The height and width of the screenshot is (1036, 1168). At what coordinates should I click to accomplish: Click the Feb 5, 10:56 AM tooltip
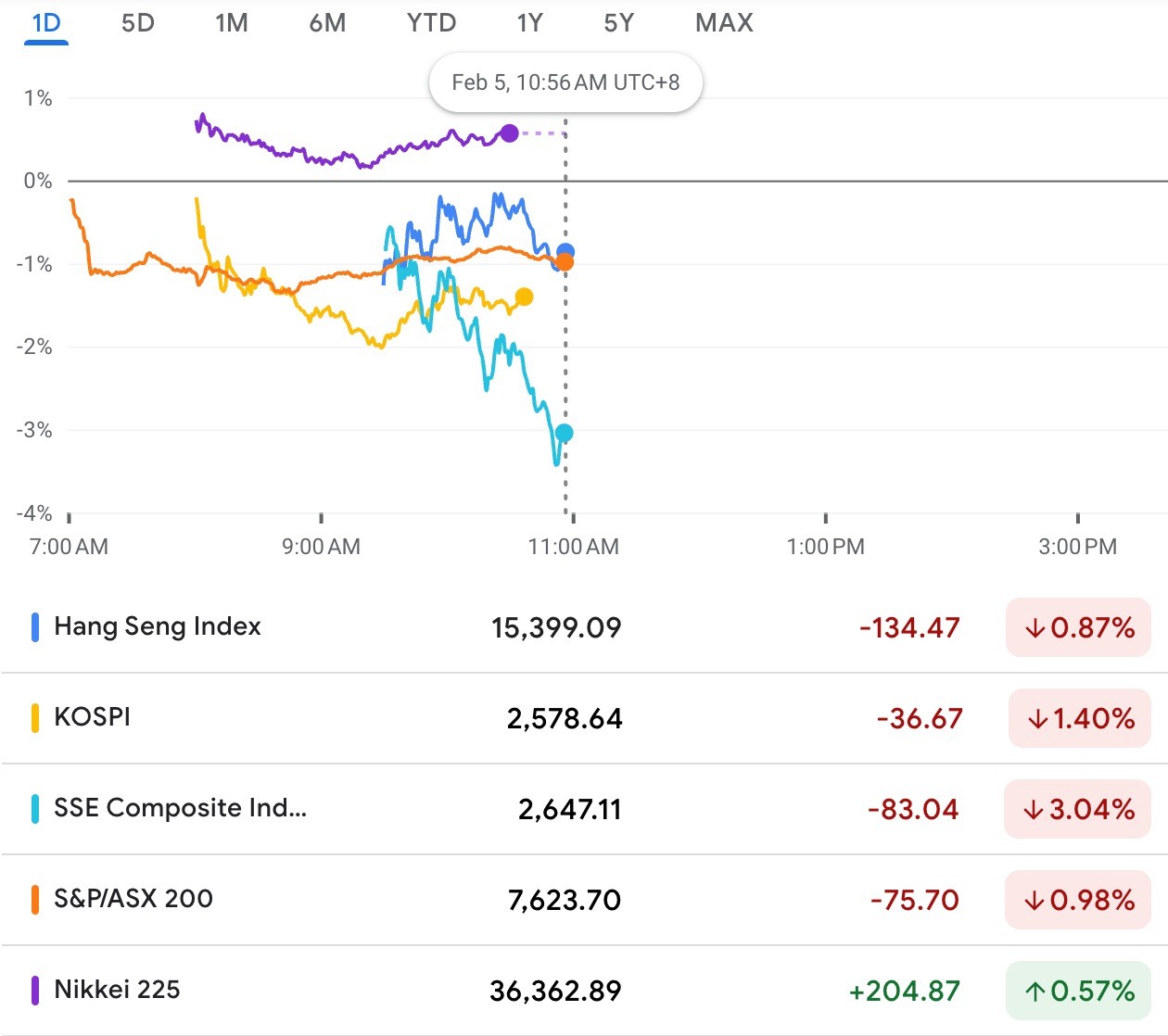pyautogui.click(x=565, y=82)
